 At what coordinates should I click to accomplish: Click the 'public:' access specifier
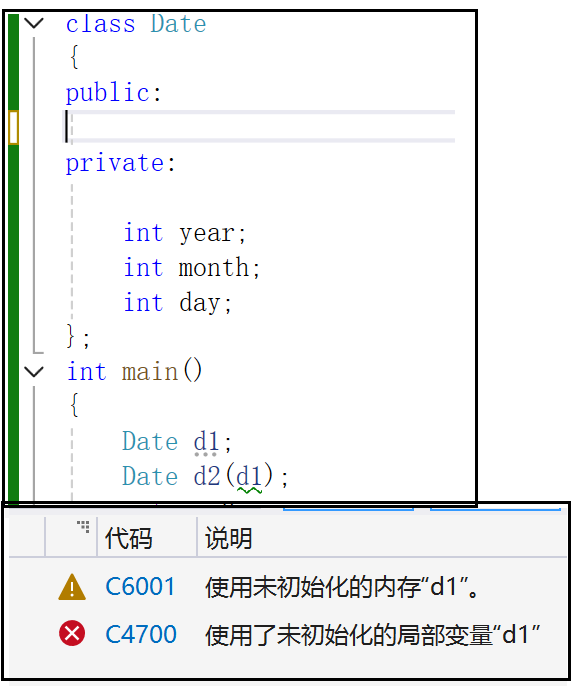[x=114, y=93]
